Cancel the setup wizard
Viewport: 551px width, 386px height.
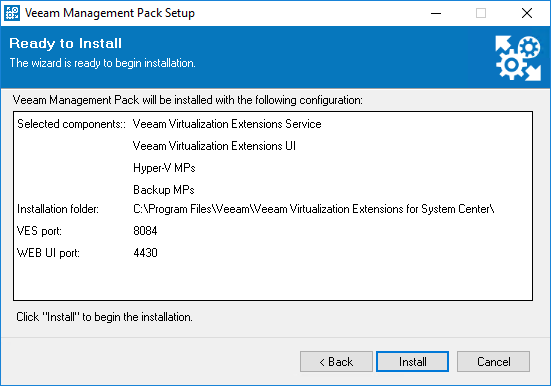(493, 361)
